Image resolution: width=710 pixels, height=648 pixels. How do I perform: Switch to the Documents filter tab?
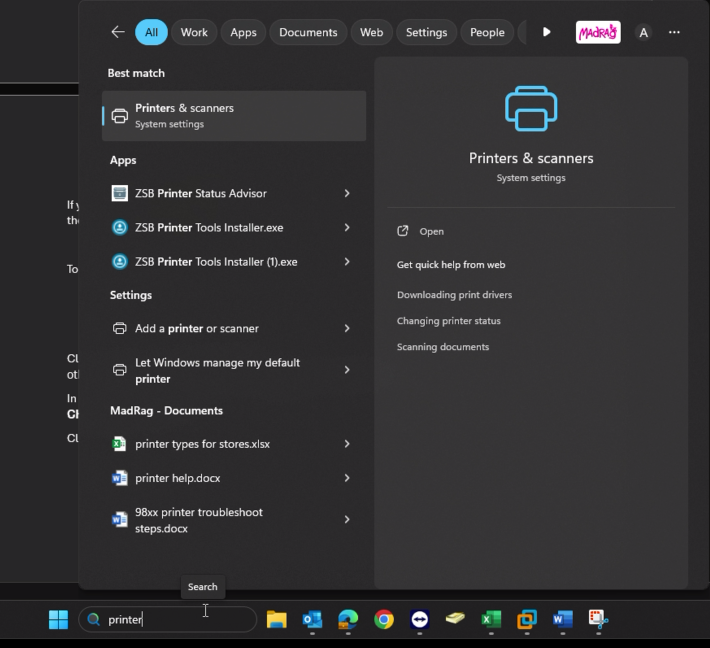coord(308,32)
